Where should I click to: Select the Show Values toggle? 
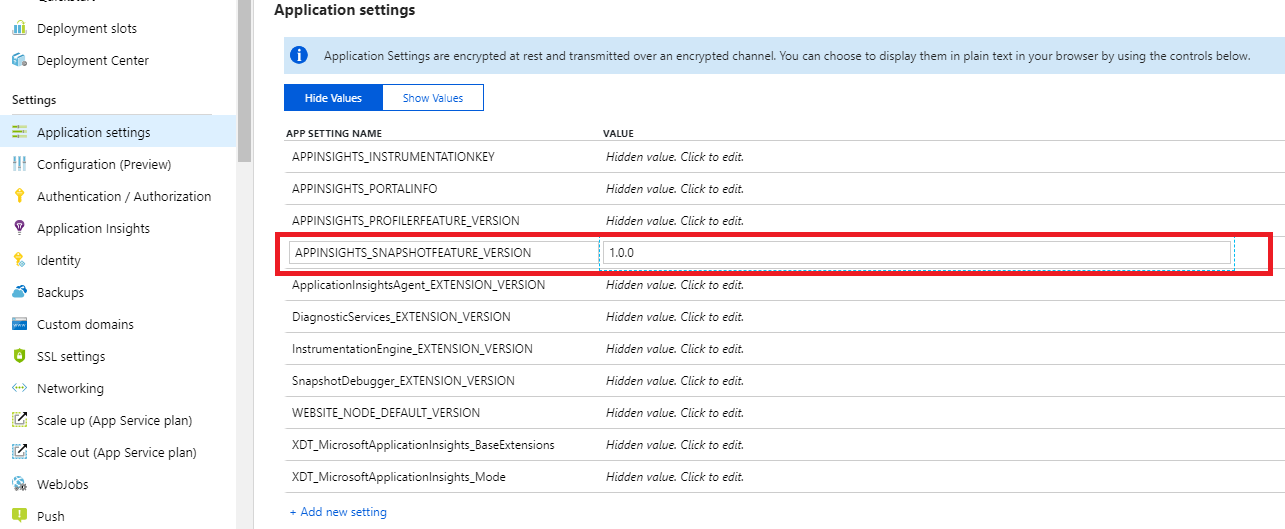(x=433, y=98)
